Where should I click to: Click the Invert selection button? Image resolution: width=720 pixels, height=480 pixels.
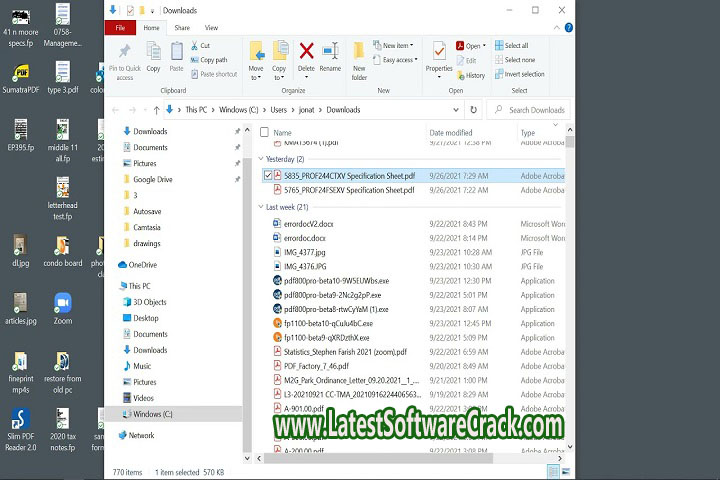click(x=524, y=74)
